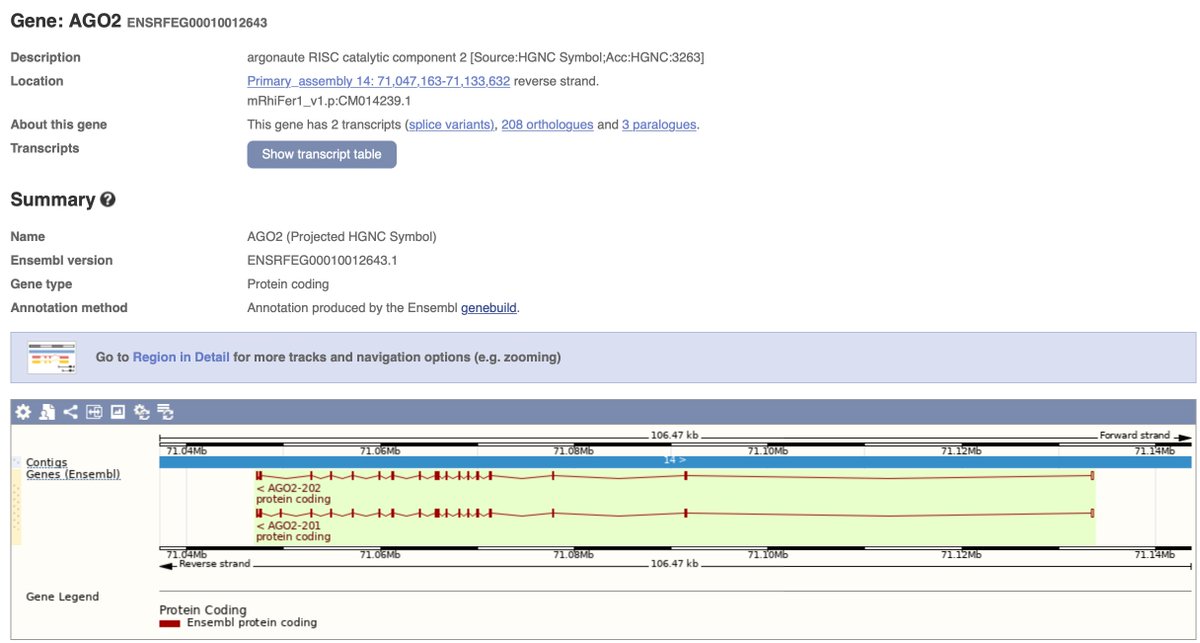Click the resize-image icon in the track toolbar
Image resolution: width=1200 pixels, height=643 pixels.
click(94, 411)
